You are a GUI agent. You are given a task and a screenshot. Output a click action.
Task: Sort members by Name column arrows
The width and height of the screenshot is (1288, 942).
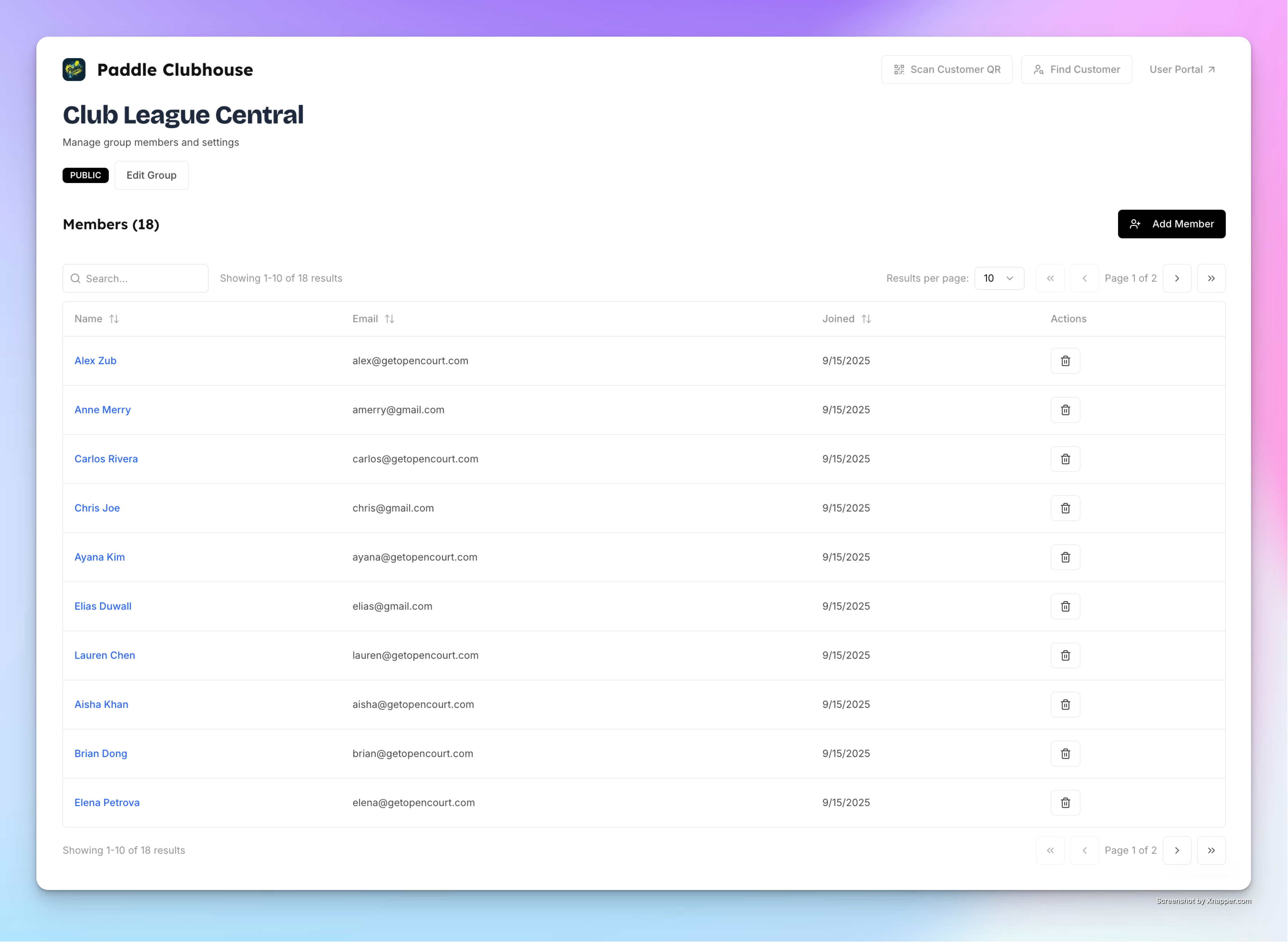pos(114,319)
